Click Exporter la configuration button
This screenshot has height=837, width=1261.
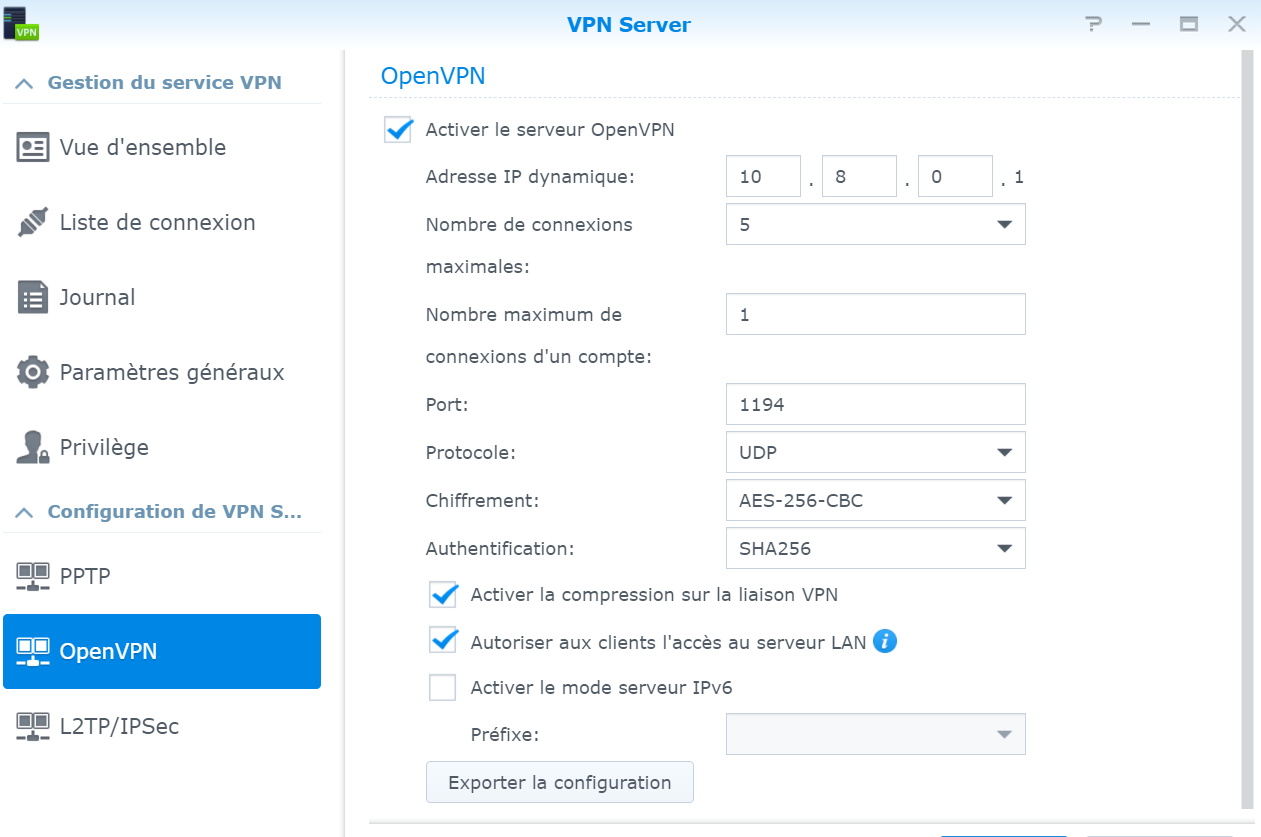click(x=559, y=782)
